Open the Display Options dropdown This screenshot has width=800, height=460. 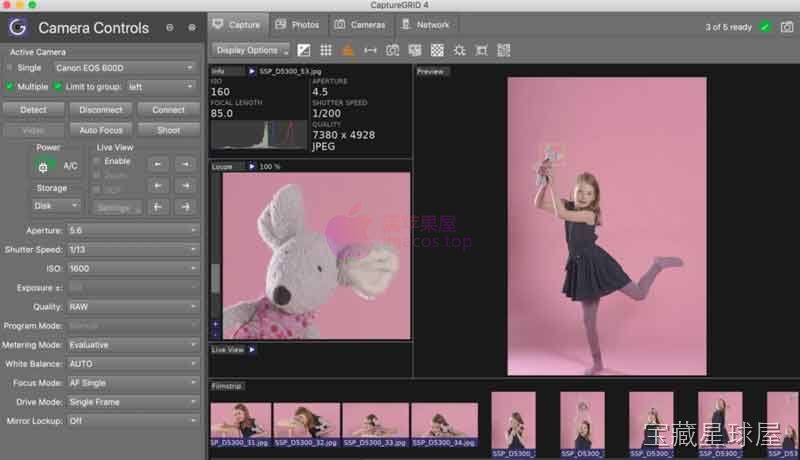click(x=251, y=50)
